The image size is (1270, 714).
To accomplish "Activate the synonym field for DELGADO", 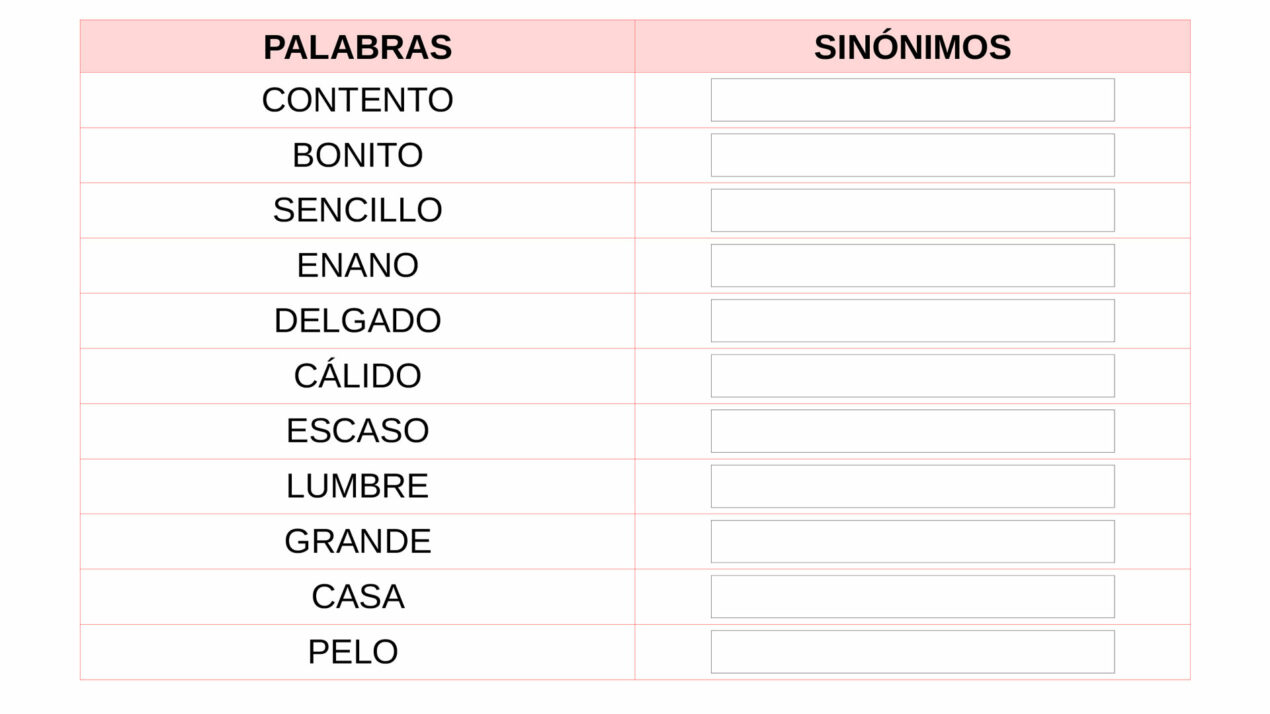I will (912, 320).
